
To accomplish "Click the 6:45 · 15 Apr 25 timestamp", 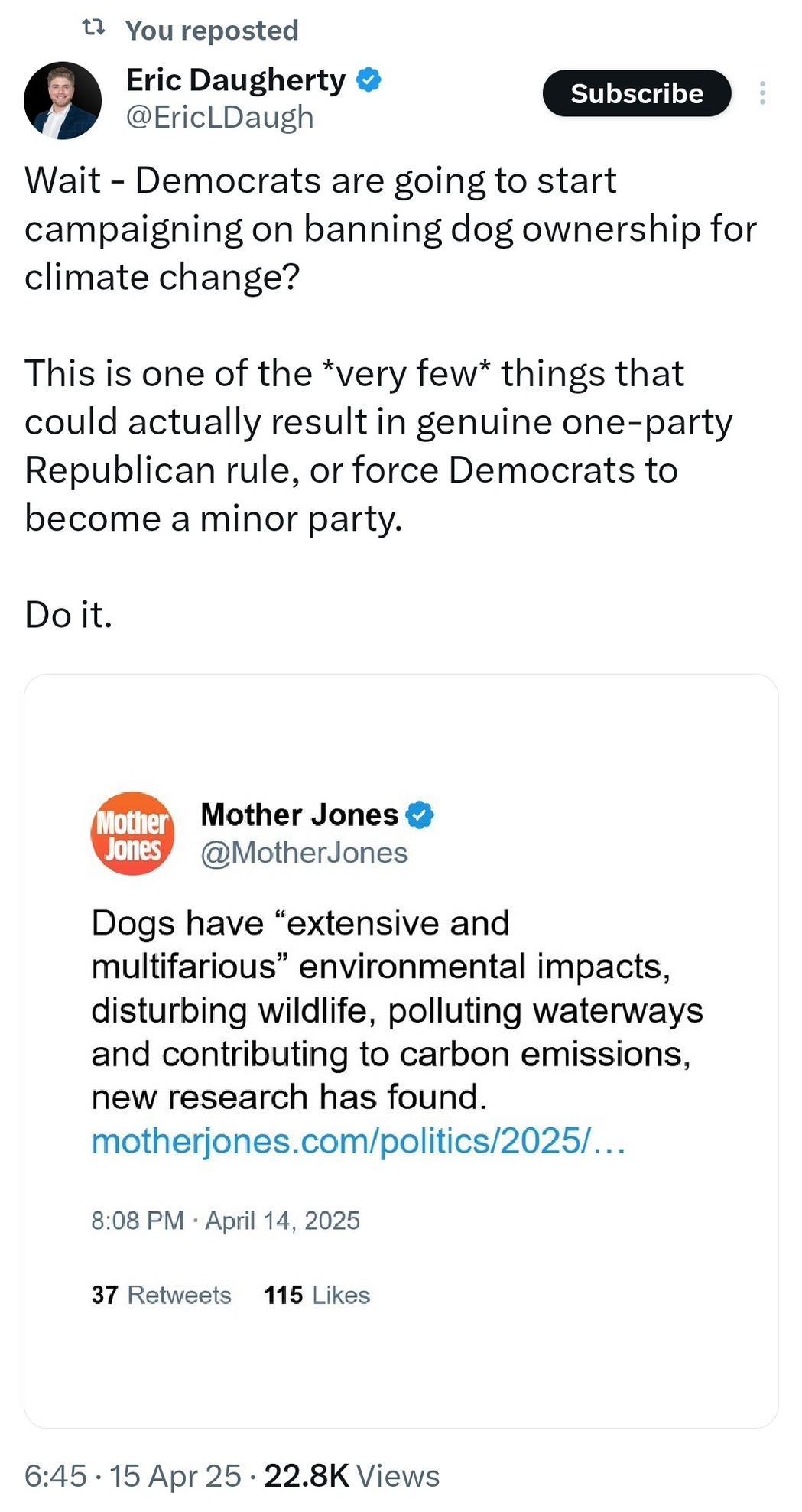I will pyautogui.click(x=132, y=1476).
